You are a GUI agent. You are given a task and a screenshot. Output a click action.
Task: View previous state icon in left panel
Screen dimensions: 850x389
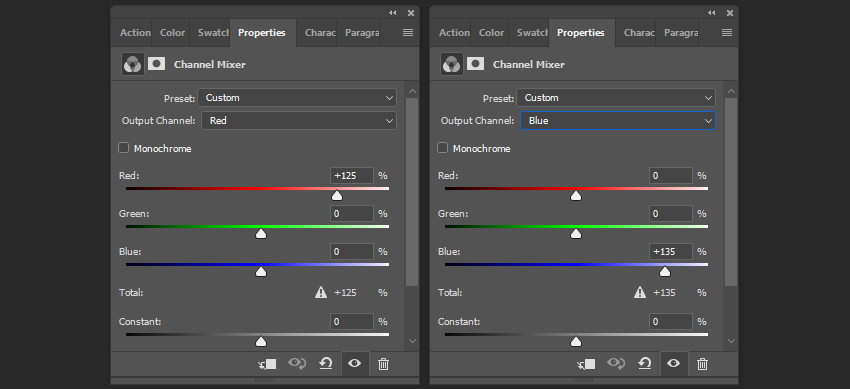click(x=297, y=364)
